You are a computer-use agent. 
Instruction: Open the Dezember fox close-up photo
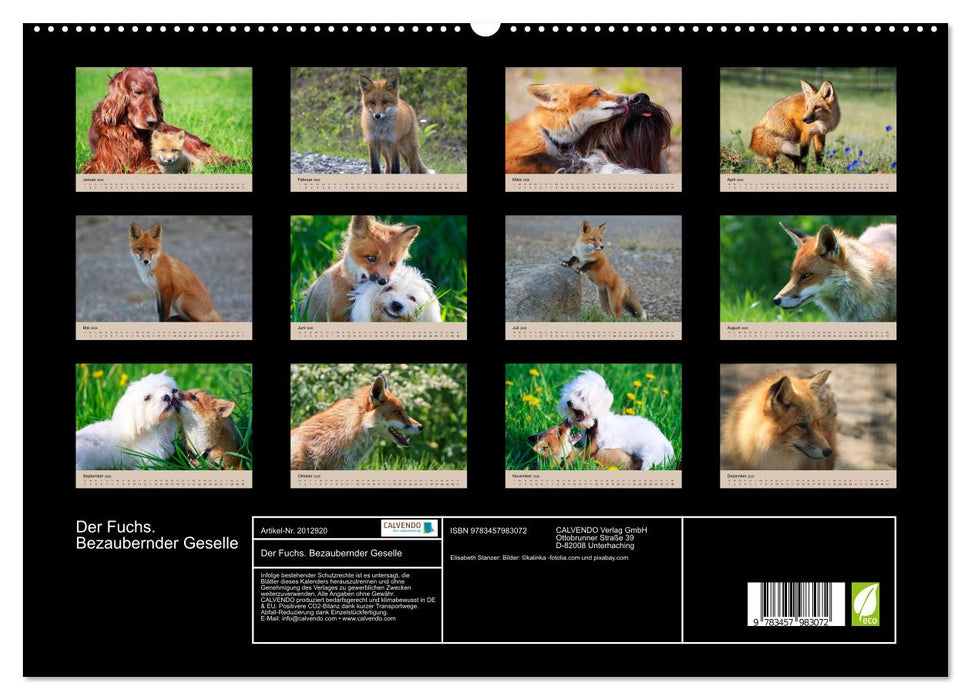pyautogui.click(x=808, y=420)
